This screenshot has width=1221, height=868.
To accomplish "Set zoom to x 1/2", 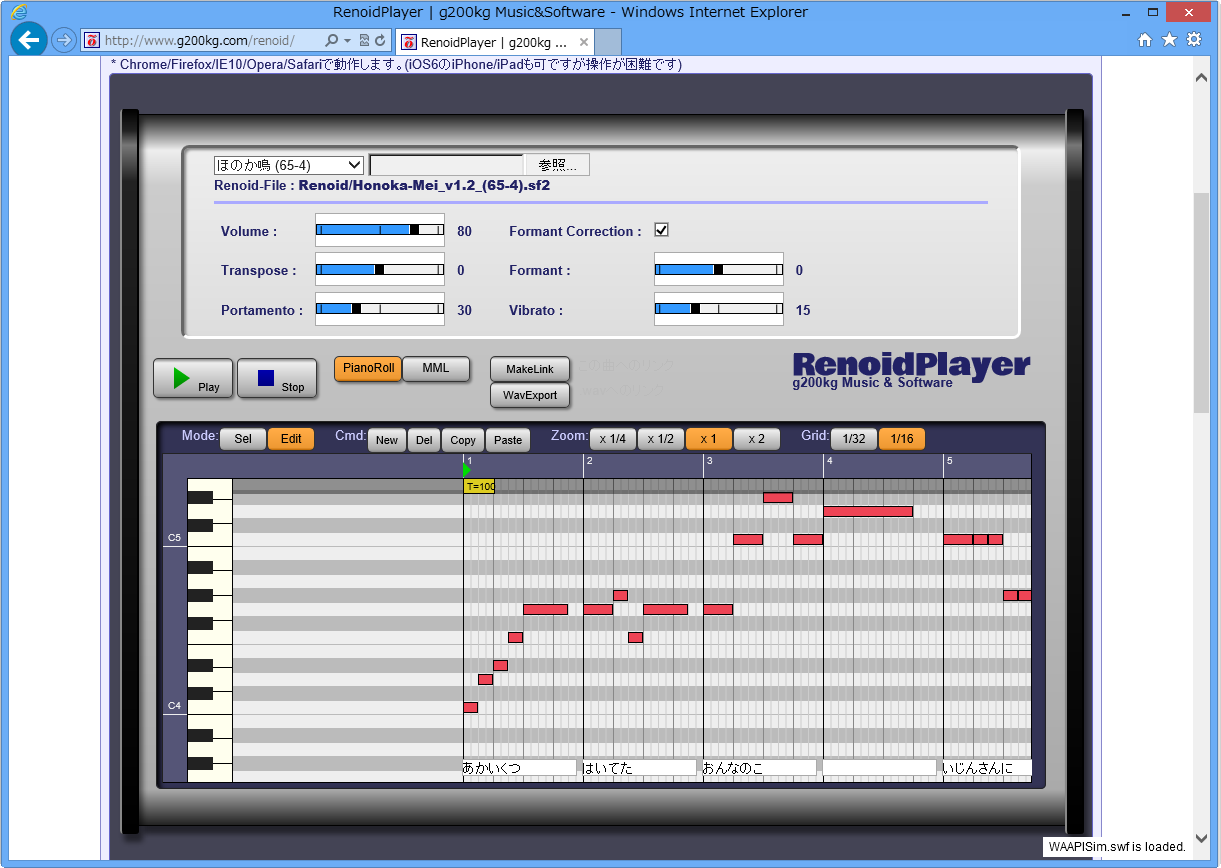I will (x=661, y=439).
